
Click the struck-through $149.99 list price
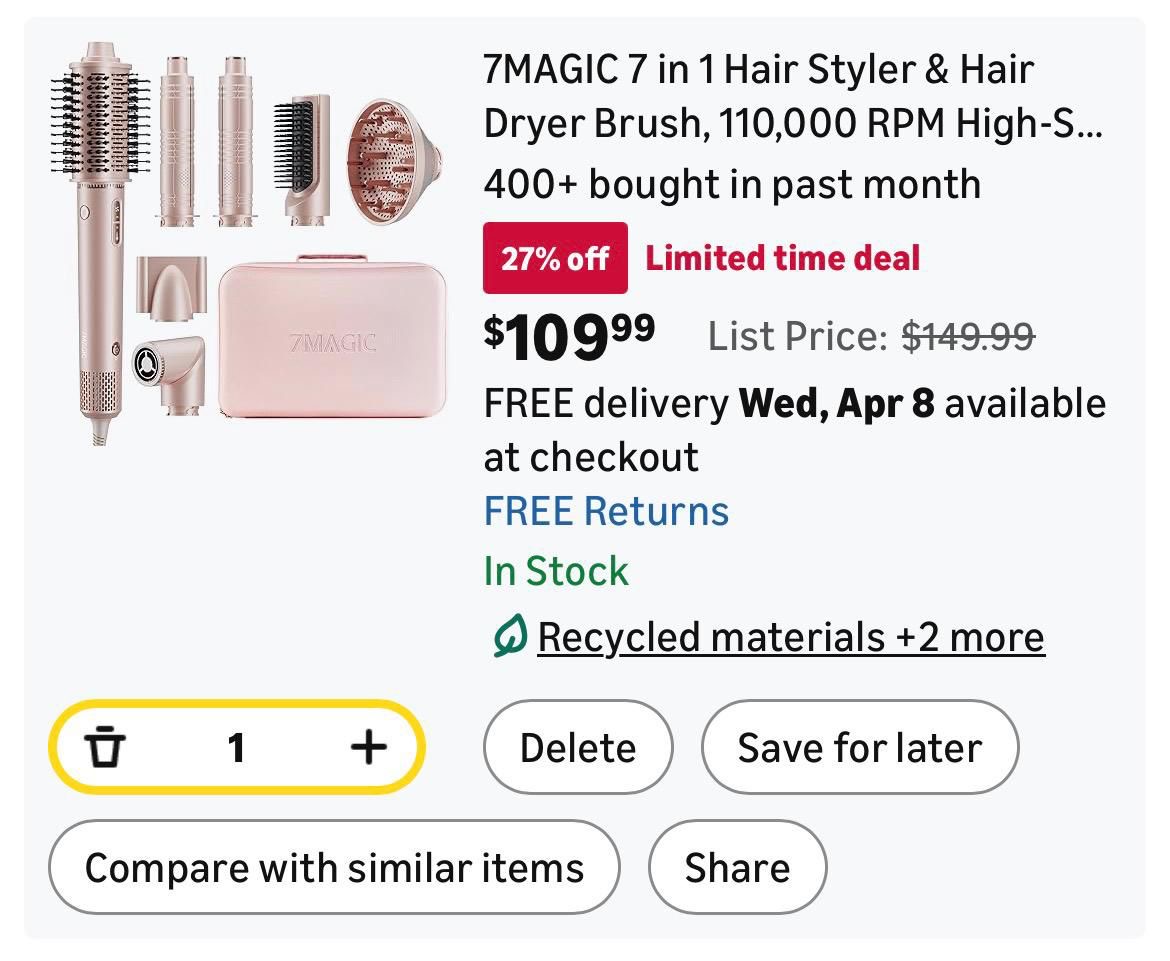(x=967, y=338)
